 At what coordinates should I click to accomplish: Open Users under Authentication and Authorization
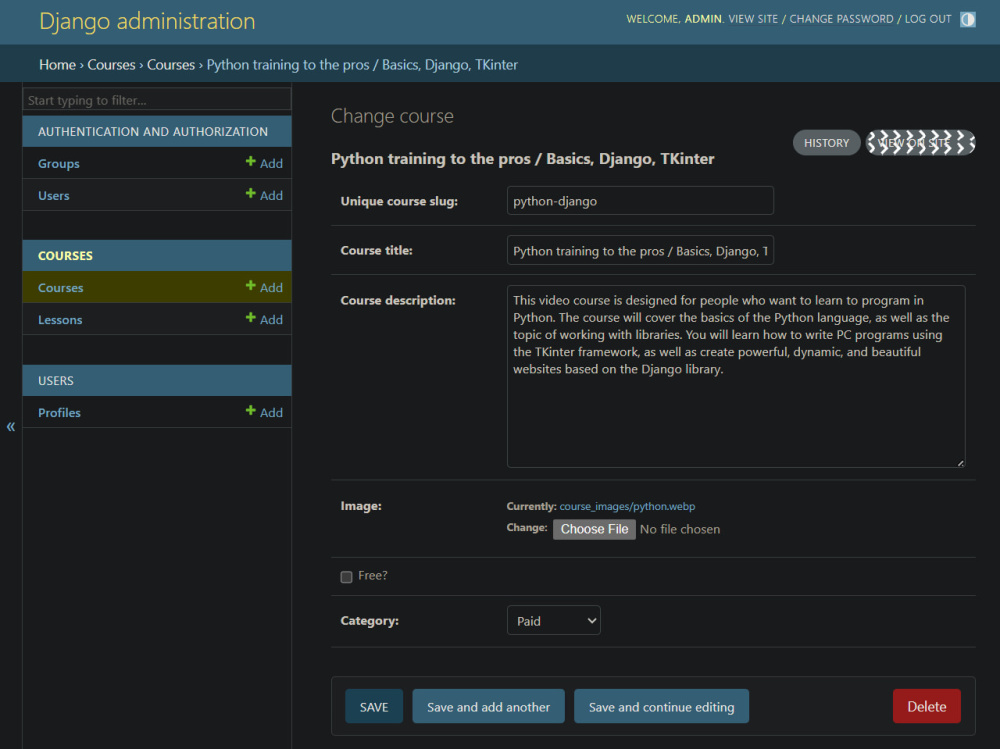click(54, 195)
